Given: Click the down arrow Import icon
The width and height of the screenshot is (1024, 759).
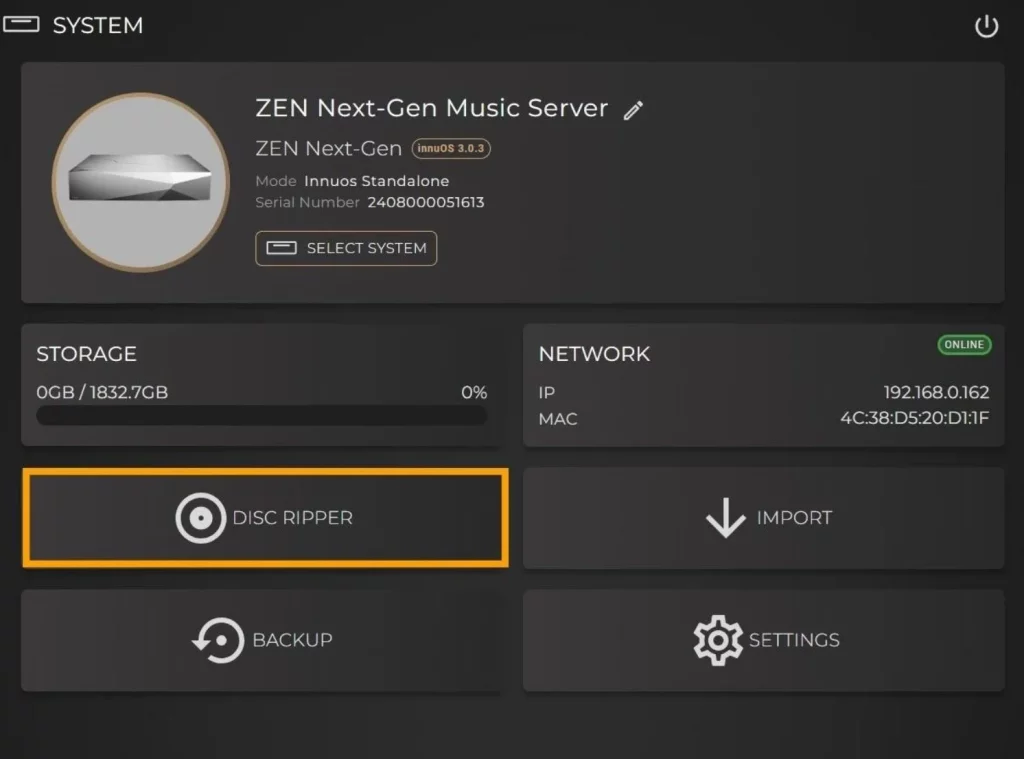Looking at the screenshot, I should (726, 518).
